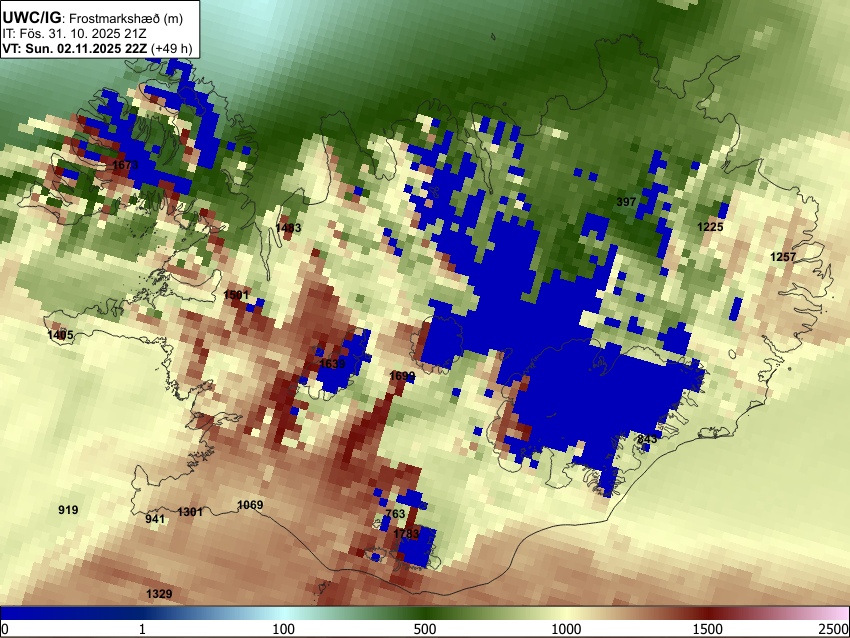Click the 1783 value label

point(406,534)
